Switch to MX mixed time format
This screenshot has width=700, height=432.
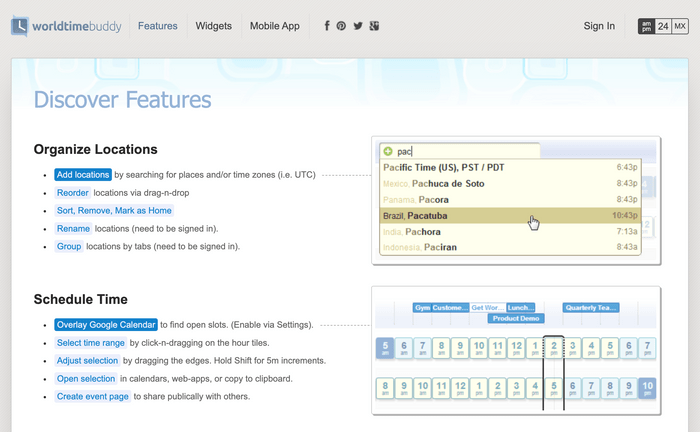click(x=679, y=26)
